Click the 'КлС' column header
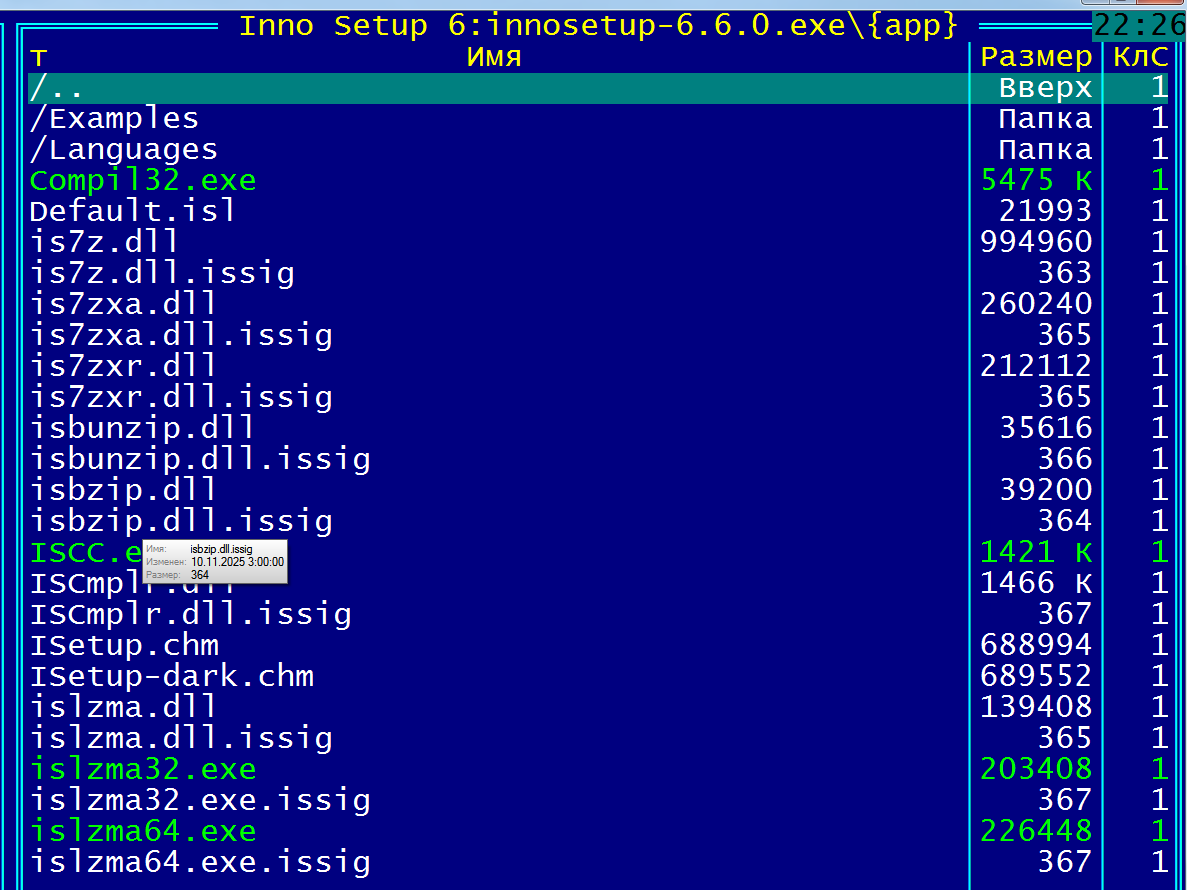 (1140, 57)
